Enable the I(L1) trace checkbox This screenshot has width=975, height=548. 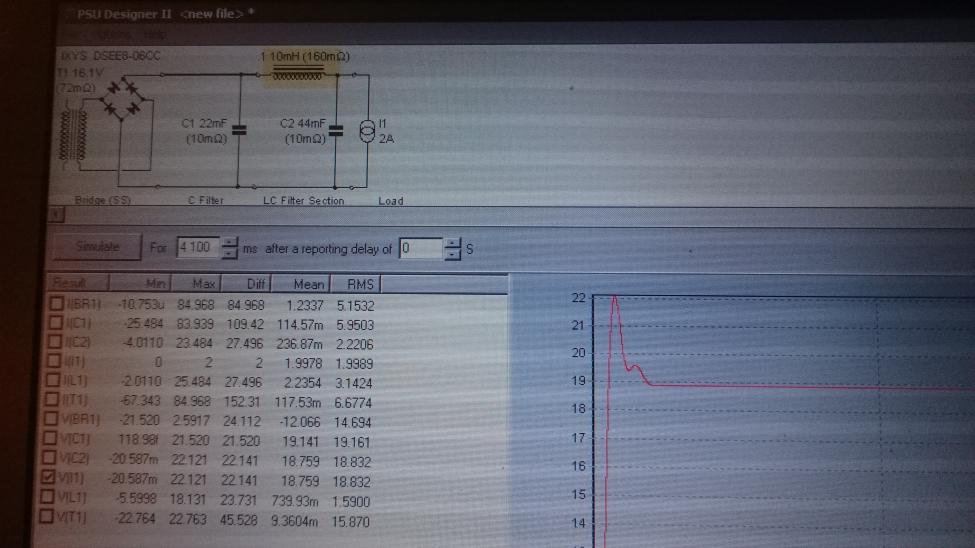[53, 380]
